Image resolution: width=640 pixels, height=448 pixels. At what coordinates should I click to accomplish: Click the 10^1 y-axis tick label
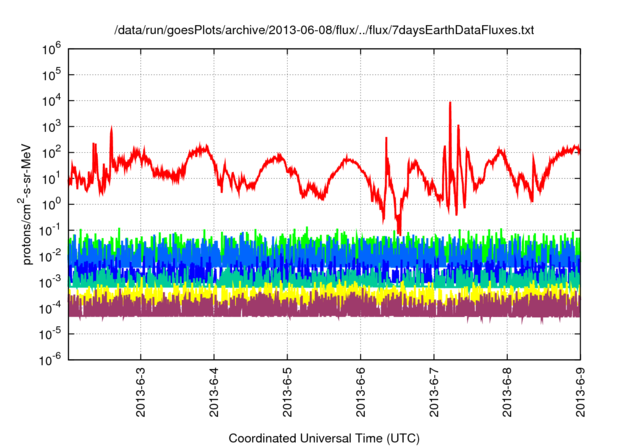pyautogui.click(x=51, y=178)
